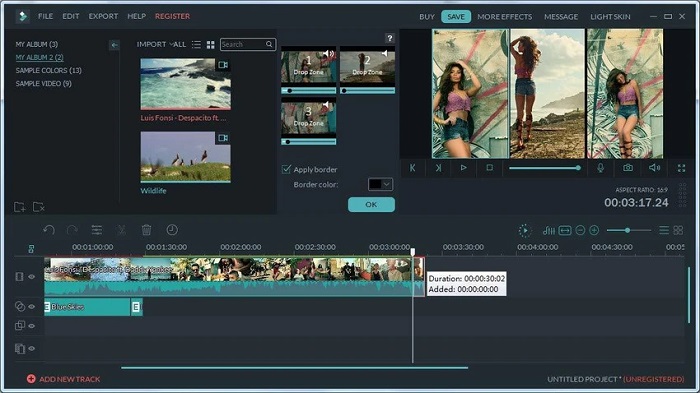Open the clock duration icon in toolbar
This screenshot has height=393, width=700.
(x=172, y=230)
